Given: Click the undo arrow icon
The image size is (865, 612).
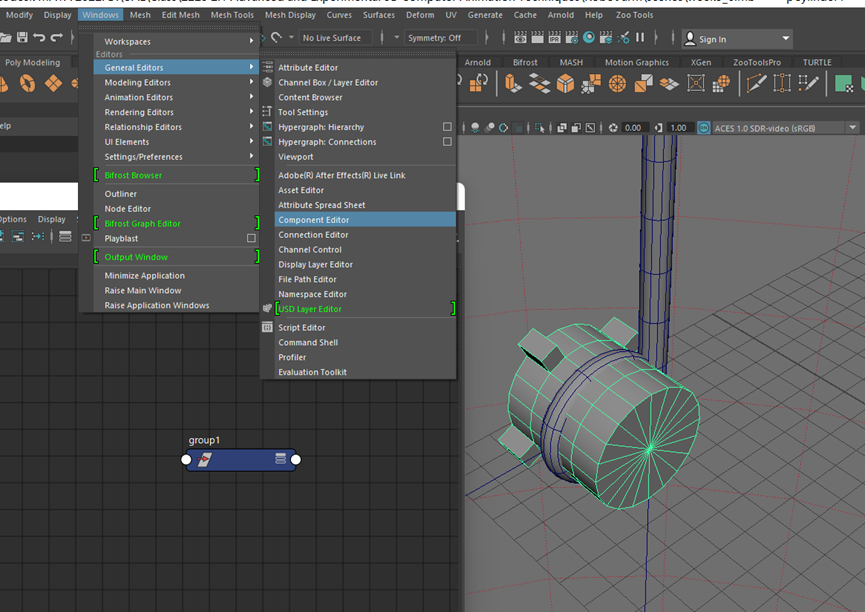Looking at the screenshot, I should pyautogui.click(x=39, y=38).
